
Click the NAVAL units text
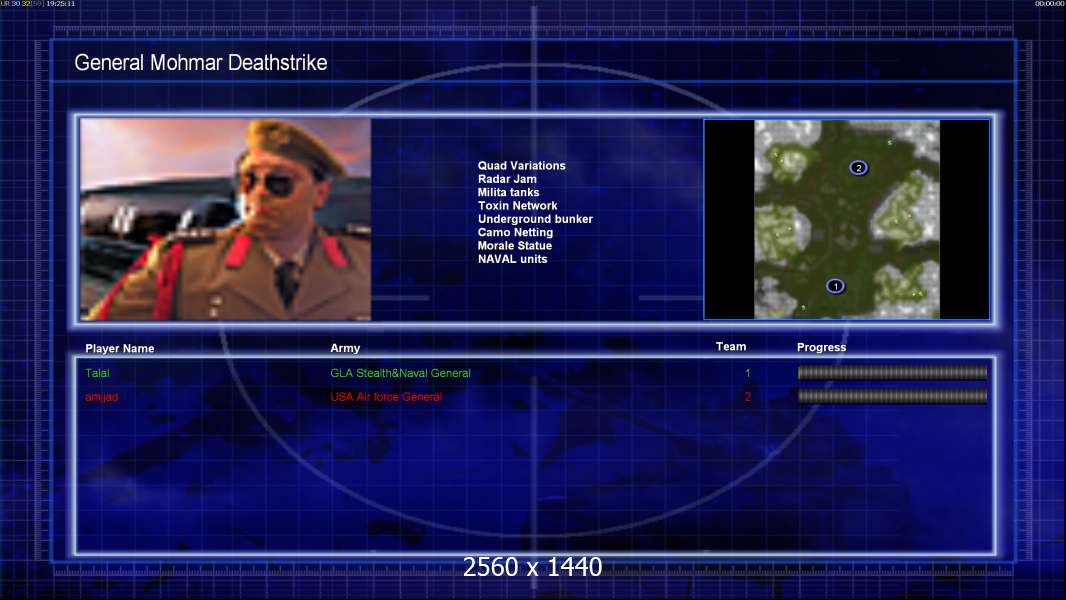point(512,259)
